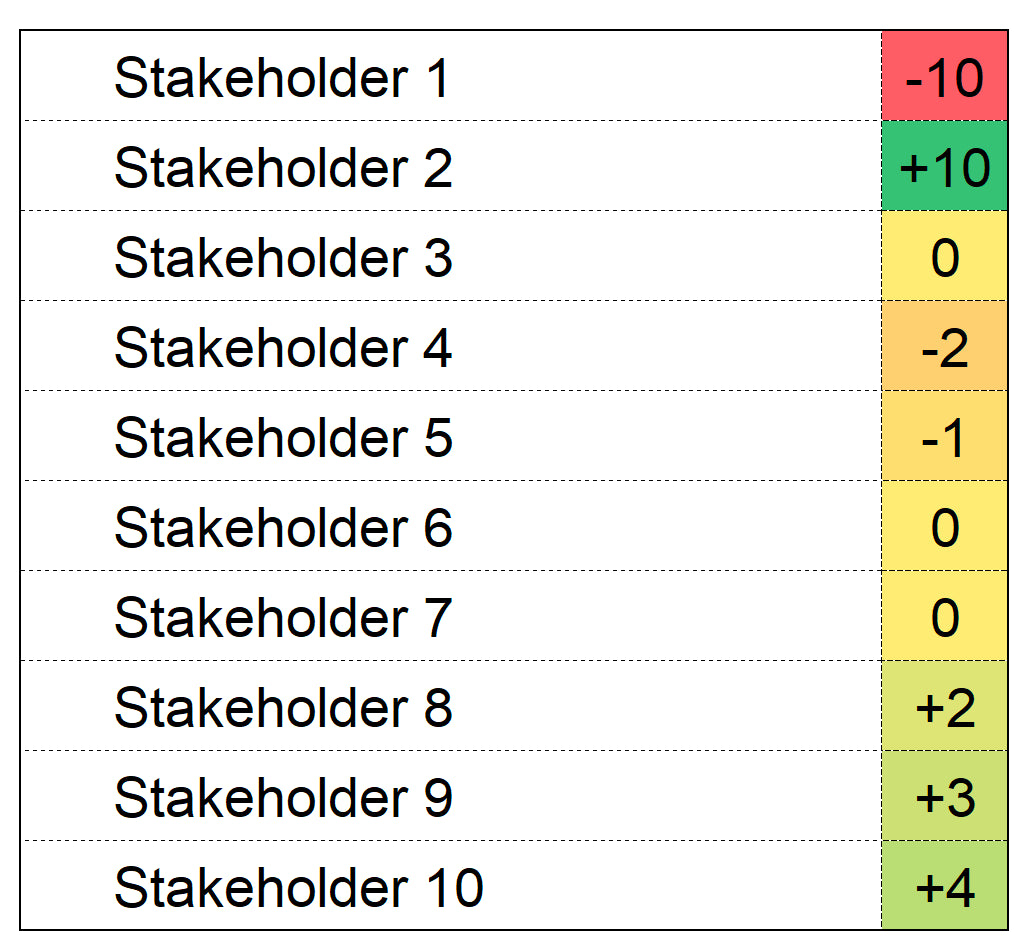Select the Stakeholder 4 row label
This screenshot has height=948, width=1036.
click(x=283, y=348)
